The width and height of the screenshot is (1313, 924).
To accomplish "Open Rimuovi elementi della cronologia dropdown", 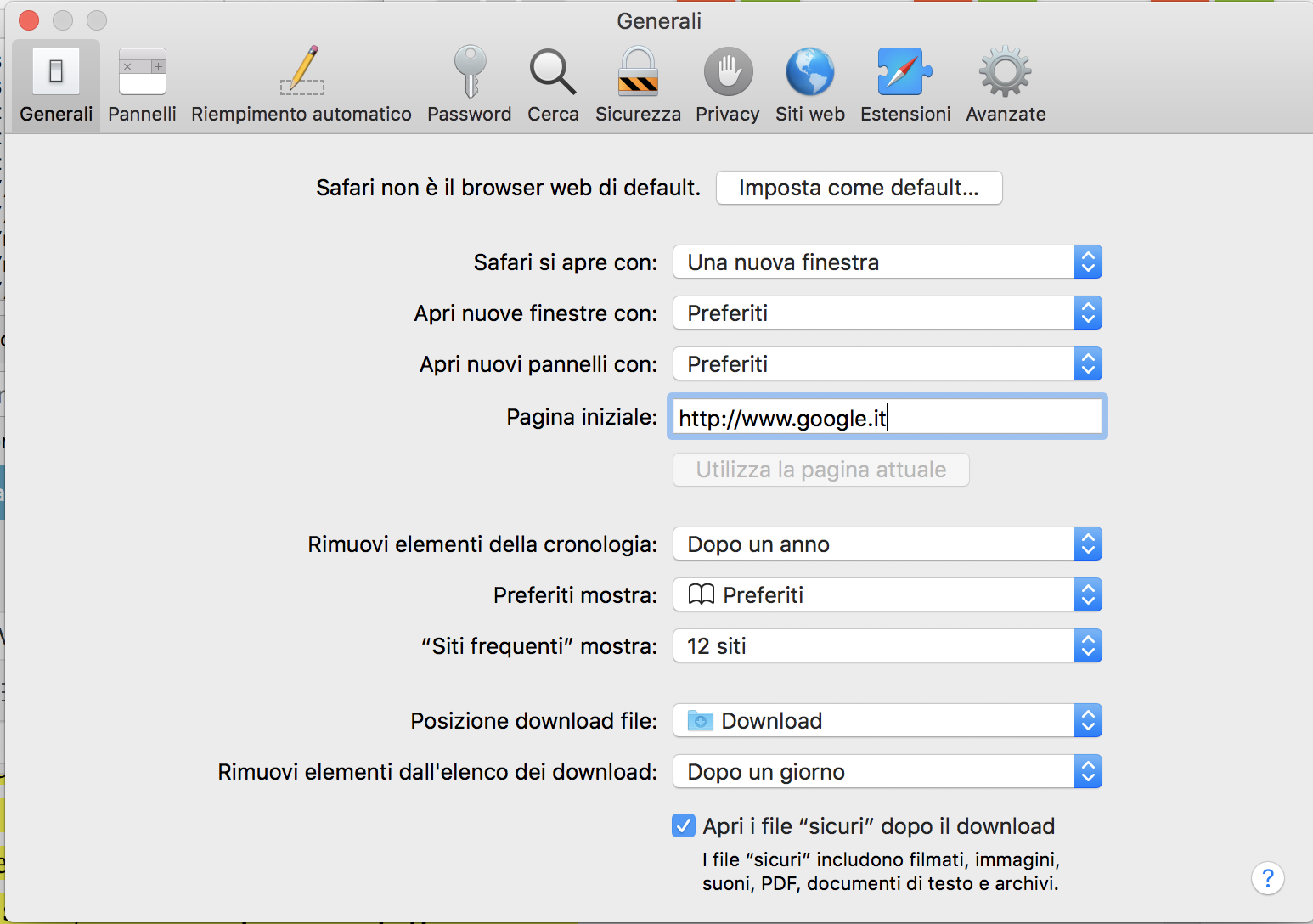I will coord(888,544).
